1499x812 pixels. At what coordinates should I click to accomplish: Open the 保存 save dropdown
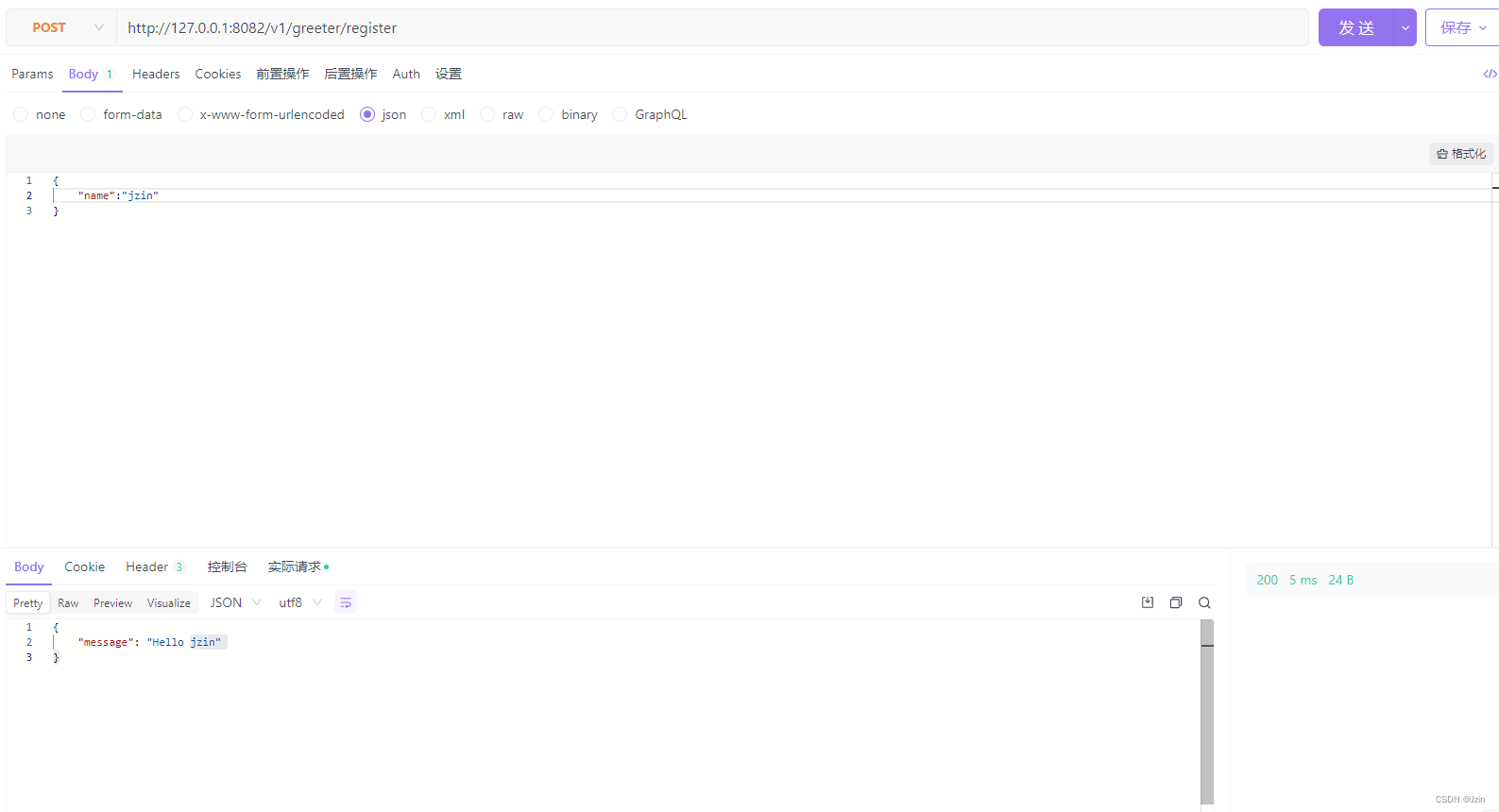tap(1462, 27)
